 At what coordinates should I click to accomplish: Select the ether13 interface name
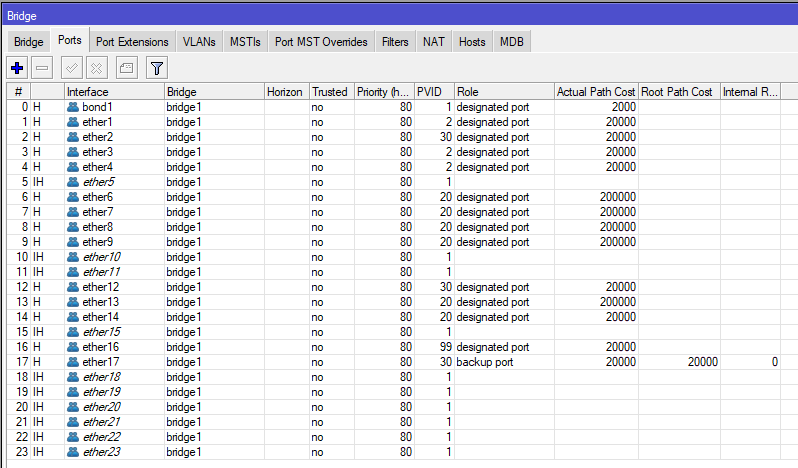tap(101, 302)
